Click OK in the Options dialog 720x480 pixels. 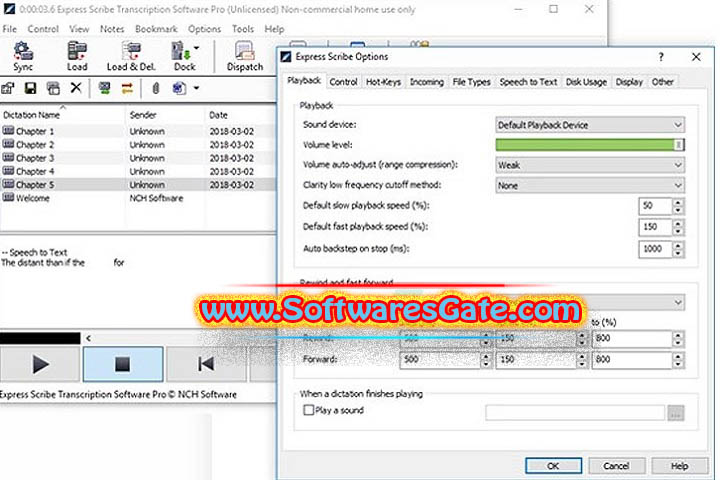tap(553, 466)
